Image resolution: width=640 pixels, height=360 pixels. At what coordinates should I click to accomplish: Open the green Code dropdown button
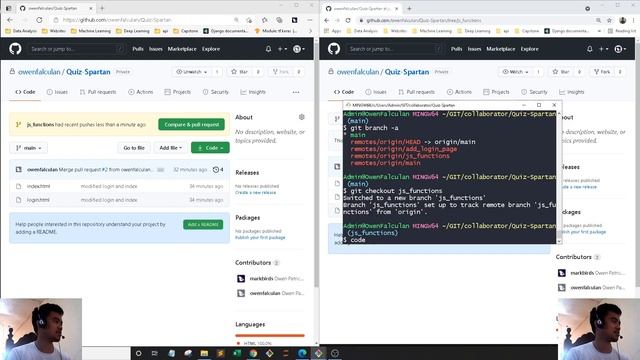coord(210,148)
